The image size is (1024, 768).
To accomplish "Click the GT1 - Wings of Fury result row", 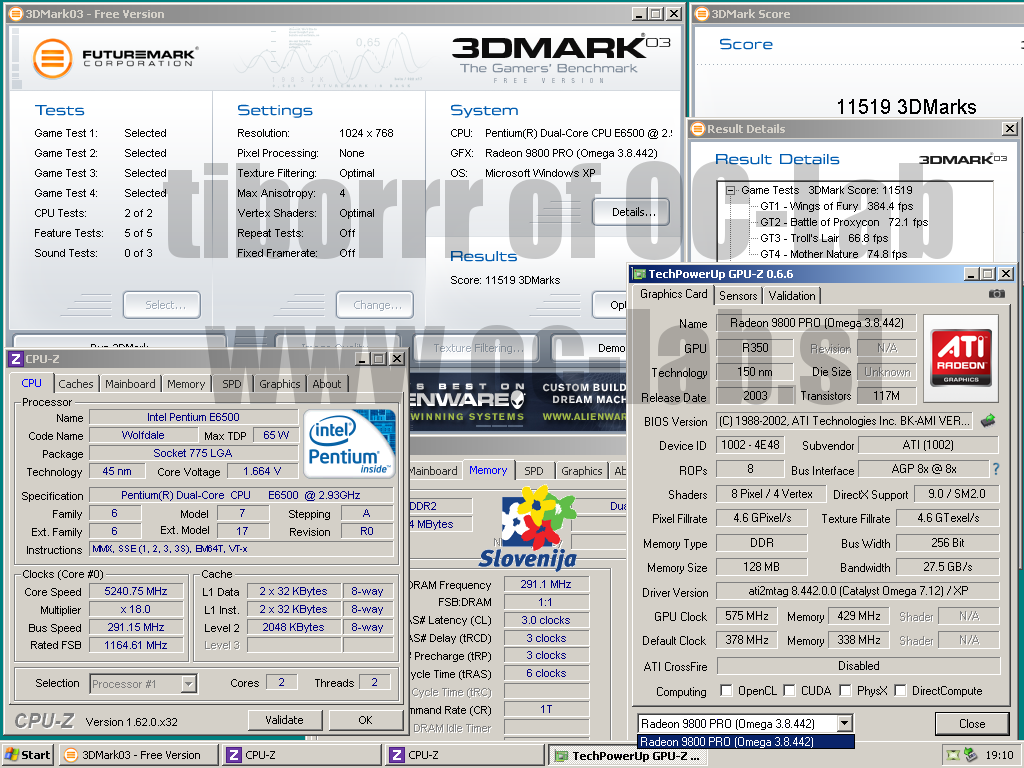I will (837, 206).
